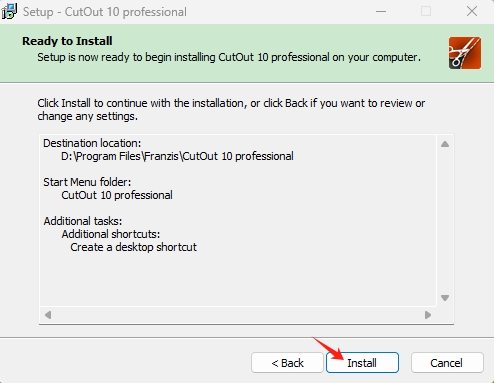Click the "Destination location:" label line
This screenshot has height=383, width=494.
click(x=92, y=143)
